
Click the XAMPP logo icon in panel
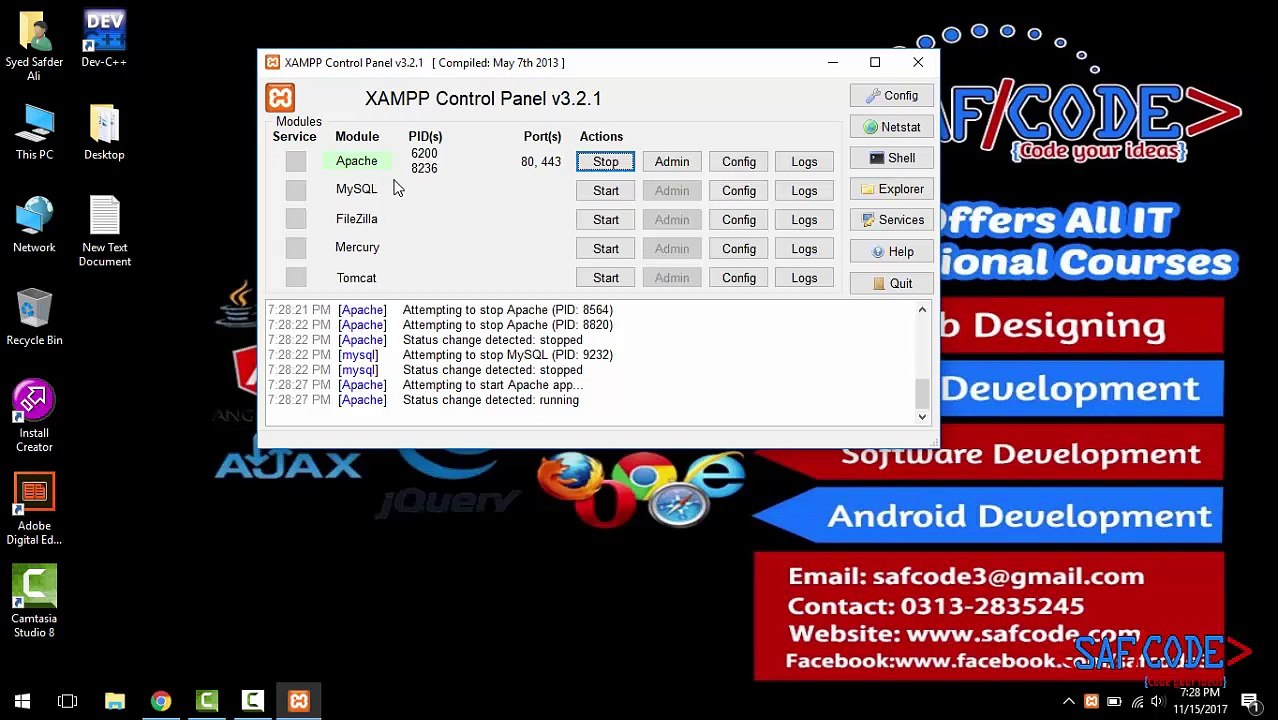pyautogui.click(x=280, y=98)
